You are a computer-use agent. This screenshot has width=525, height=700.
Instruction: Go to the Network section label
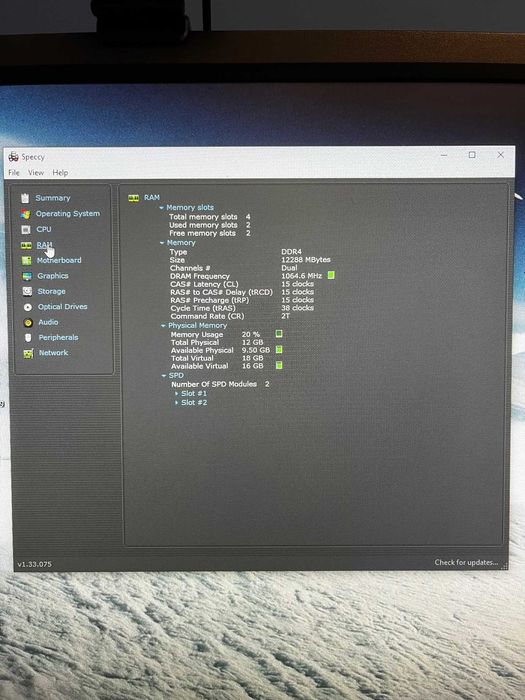click(54, 353)
